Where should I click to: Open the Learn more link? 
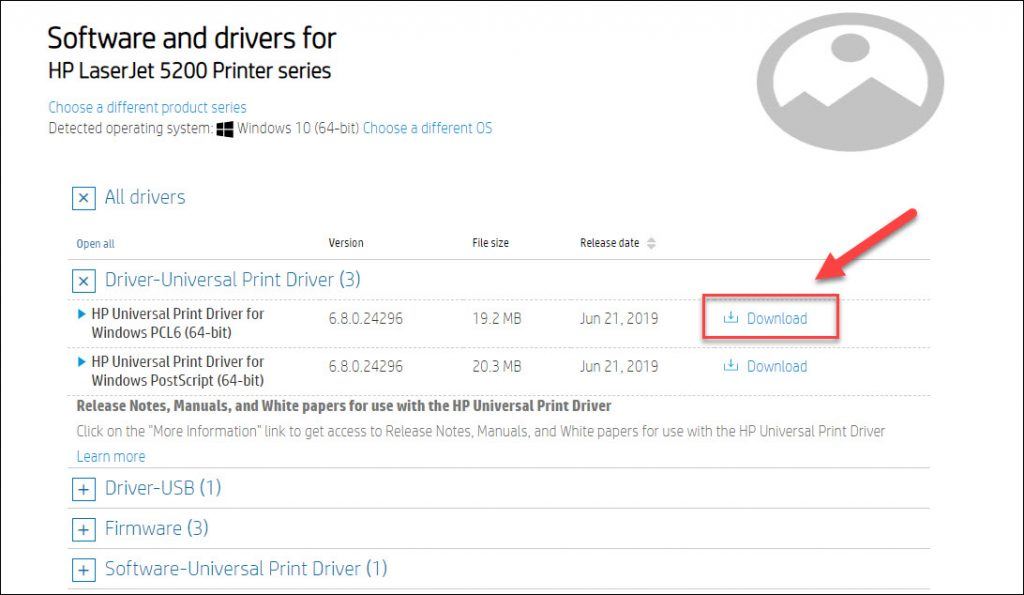pos(111,457)
